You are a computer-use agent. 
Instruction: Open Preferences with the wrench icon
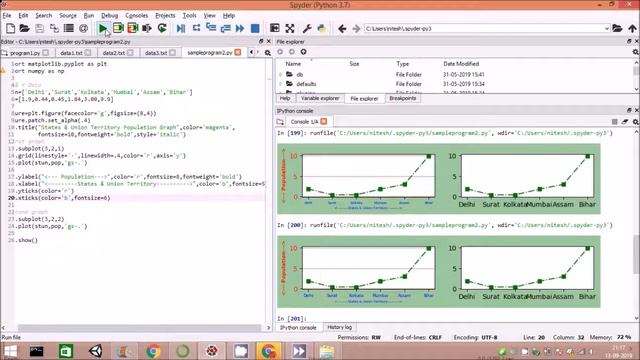pyautogui.click(x=307, y=28)
